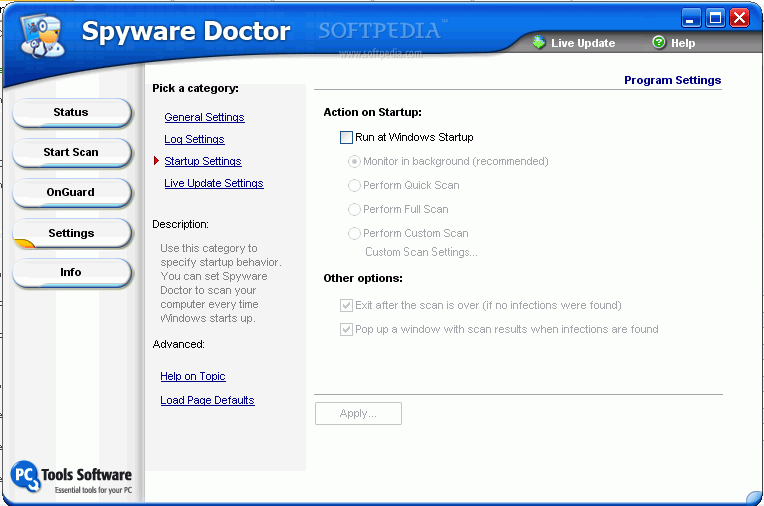
Task: Select Monitor in background radio option
Action: (x=354, y=161)
